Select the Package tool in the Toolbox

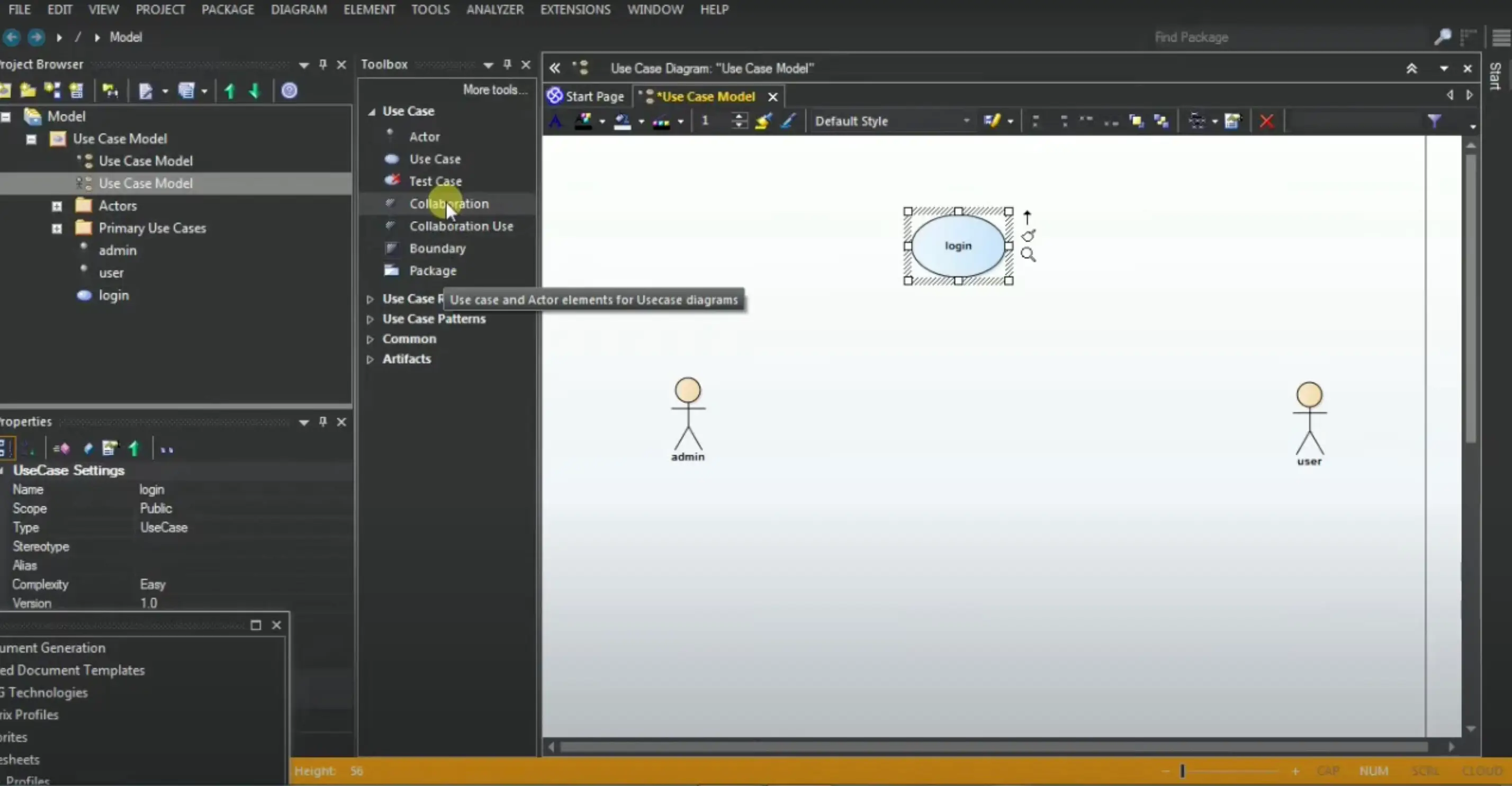pyautogui.click(x=433, y=270)
